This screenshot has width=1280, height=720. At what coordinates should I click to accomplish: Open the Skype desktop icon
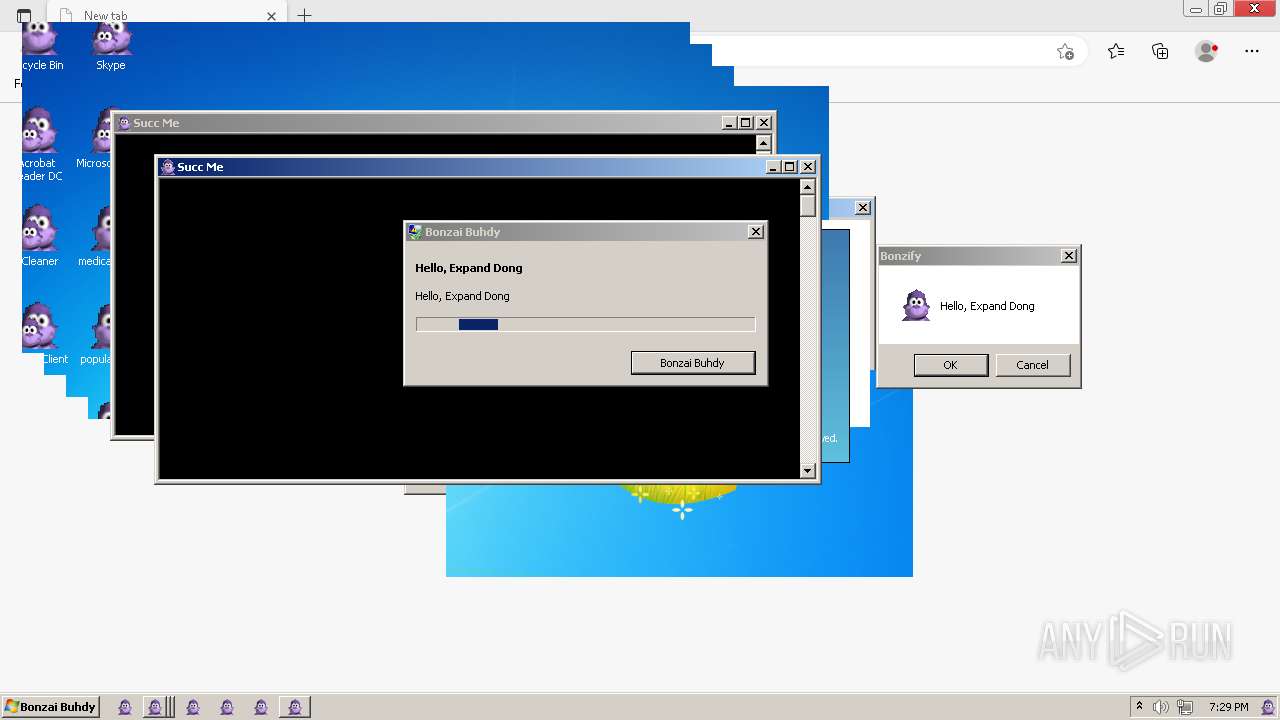click(x=111, y=45)
